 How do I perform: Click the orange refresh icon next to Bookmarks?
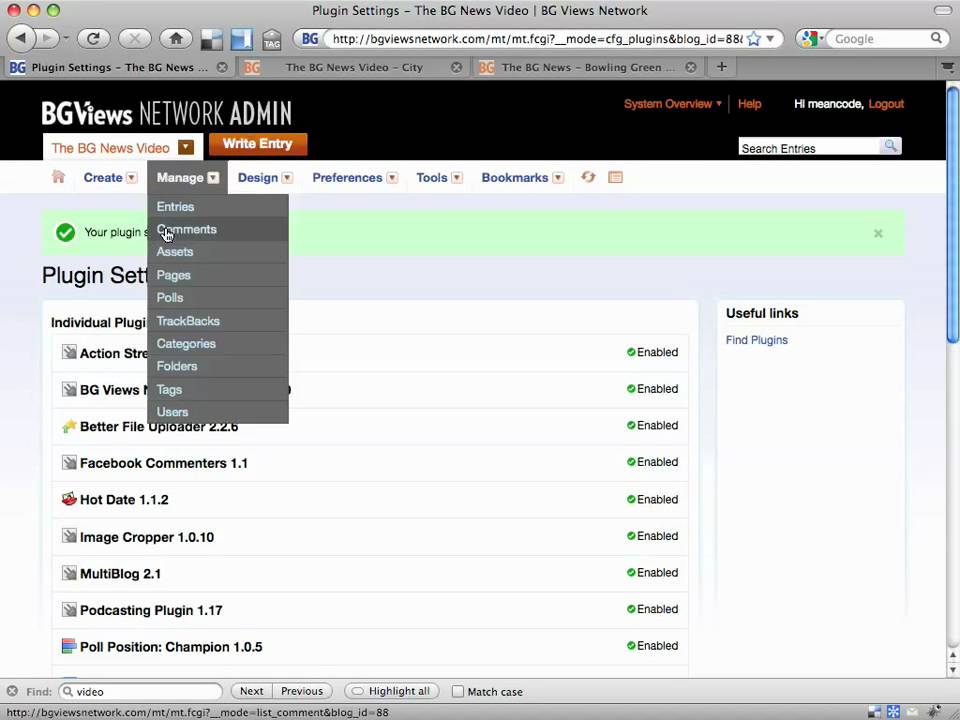[588, 177]
